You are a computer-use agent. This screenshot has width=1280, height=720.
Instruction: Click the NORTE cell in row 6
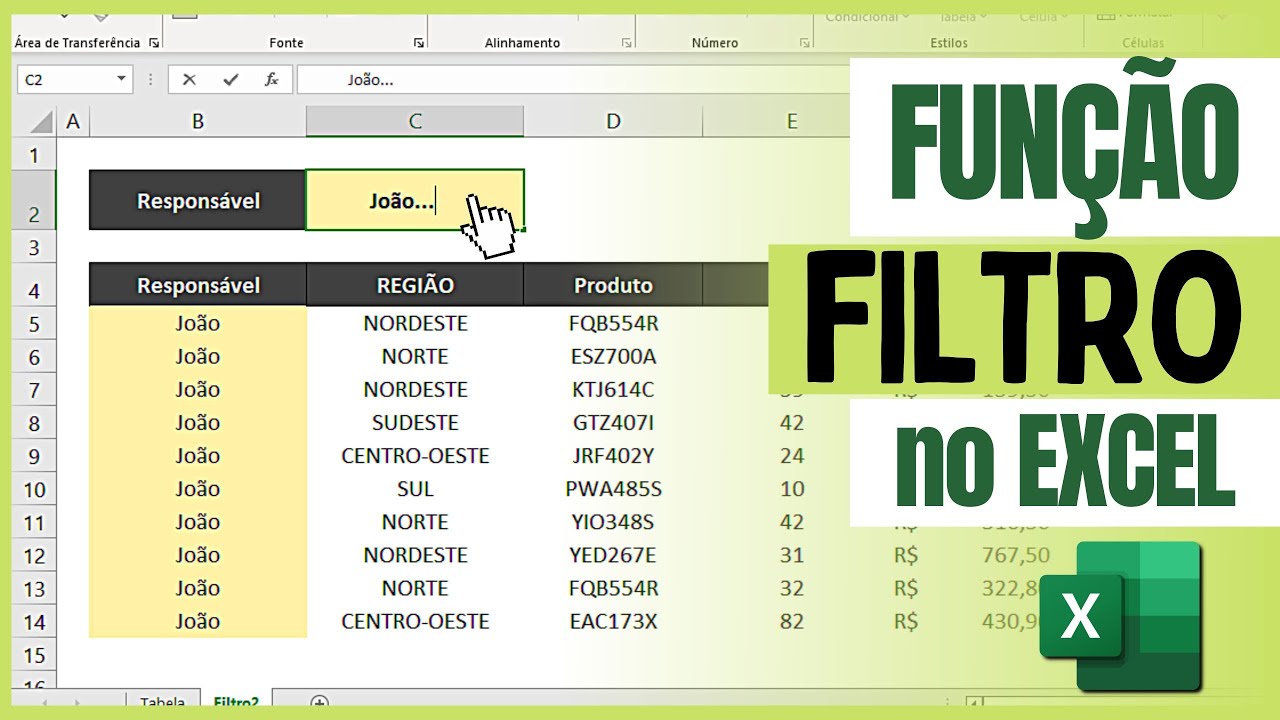415,356
